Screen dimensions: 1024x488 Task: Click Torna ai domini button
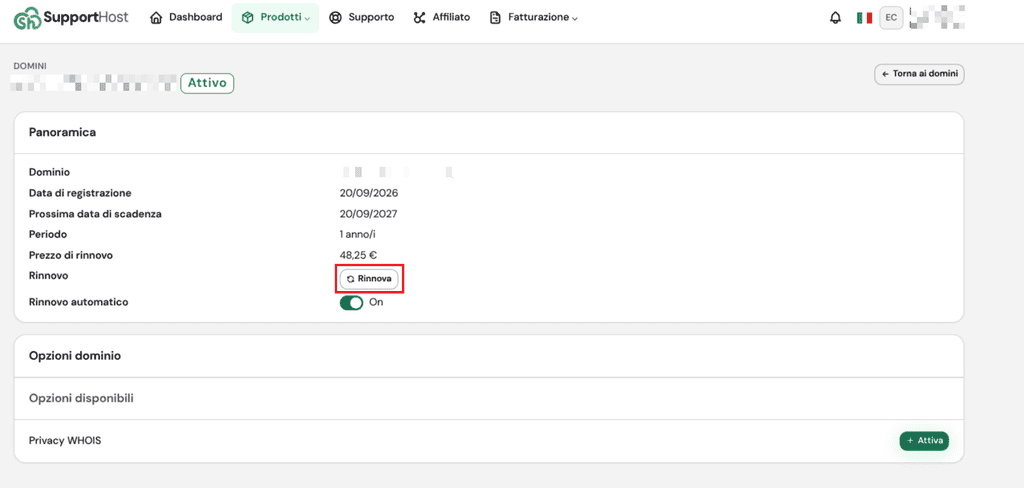920,74
